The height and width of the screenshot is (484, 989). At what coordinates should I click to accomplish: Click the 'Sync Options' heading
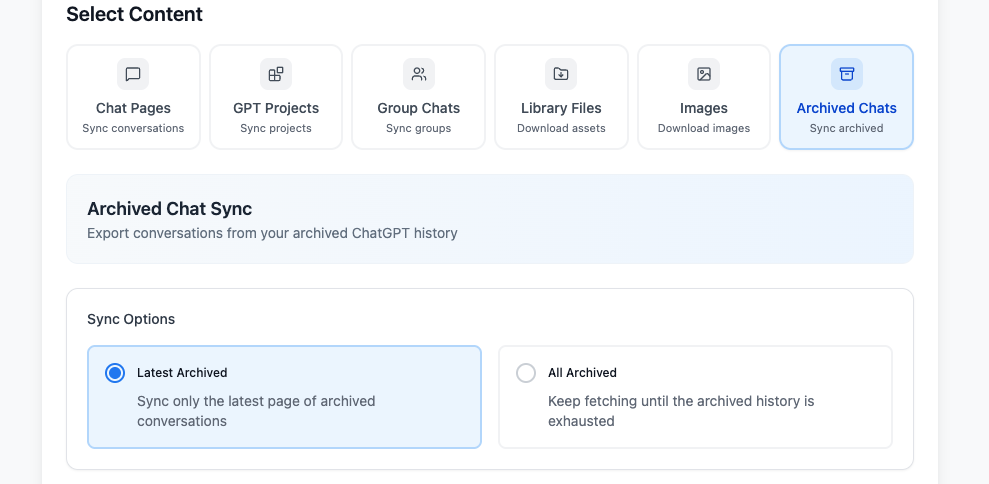[x=131, y=319]
